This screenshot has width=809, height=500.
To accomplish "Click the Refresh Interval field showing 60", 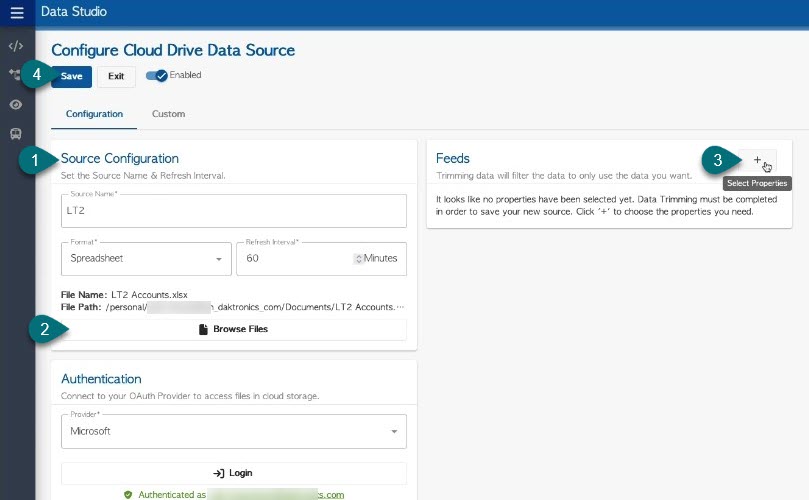I will tap(295, 259).
